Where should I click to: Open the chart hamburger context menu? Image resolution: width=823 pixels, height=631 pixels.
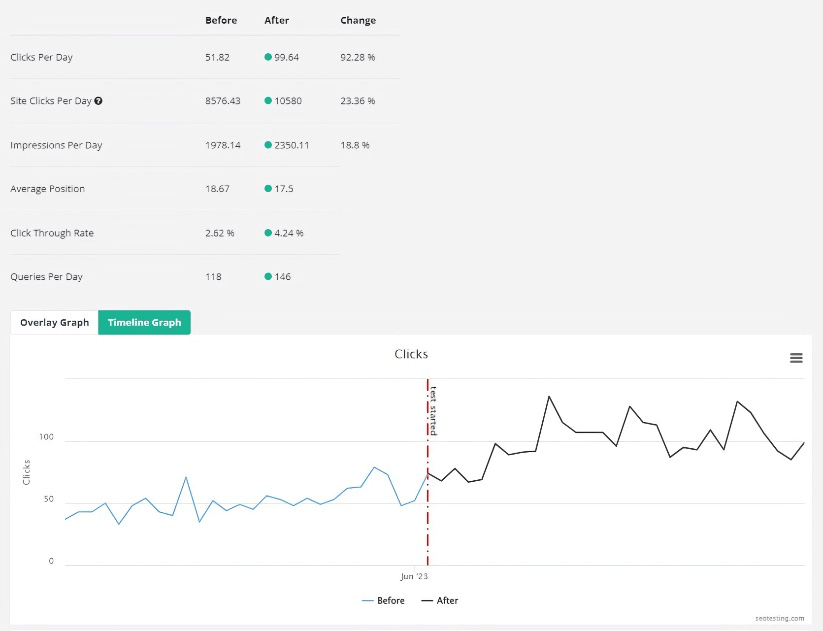(x=796, y=358)
